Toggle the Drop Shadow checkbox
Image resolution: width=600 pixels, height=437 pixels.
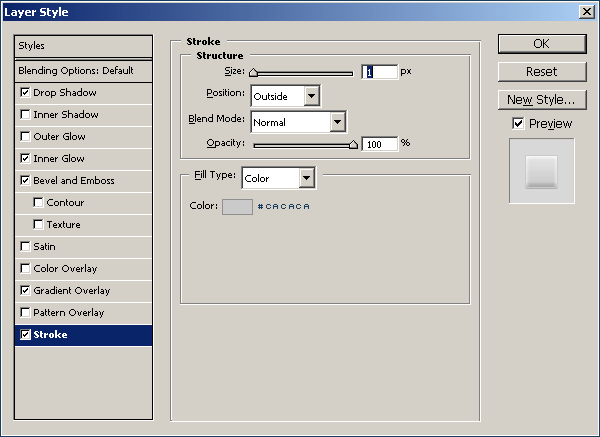pos(25,93)
